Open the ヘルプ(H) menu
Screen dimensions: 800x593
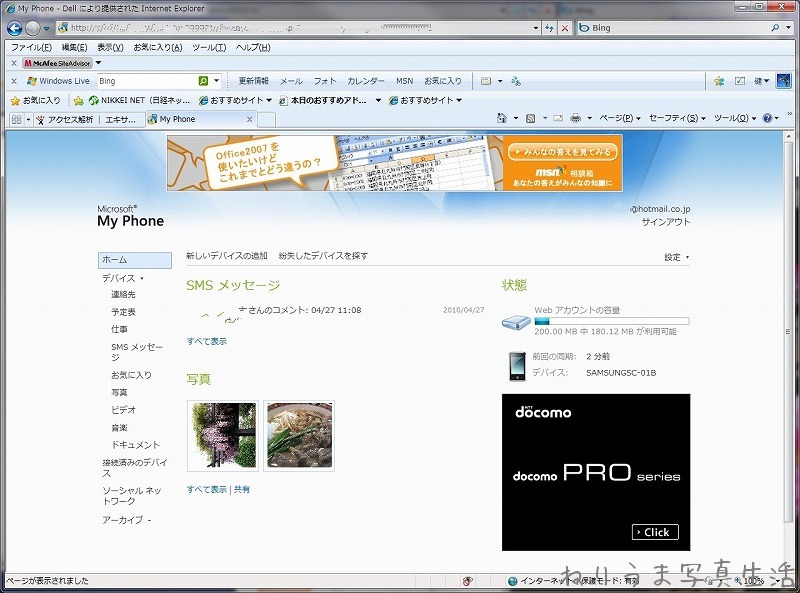tap(253, 47)
